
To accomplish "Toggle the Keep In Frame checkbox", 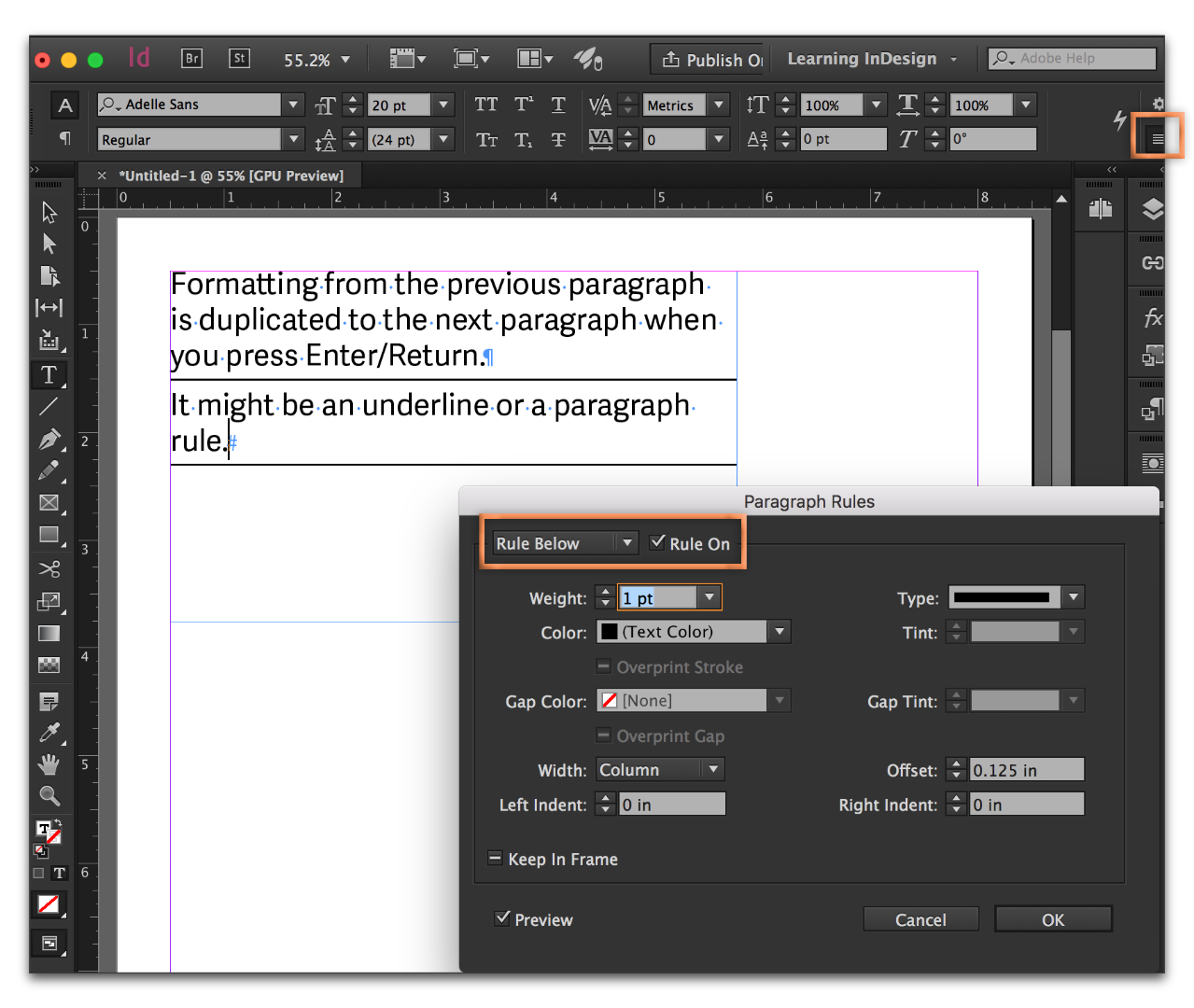I will coord(496,859).
